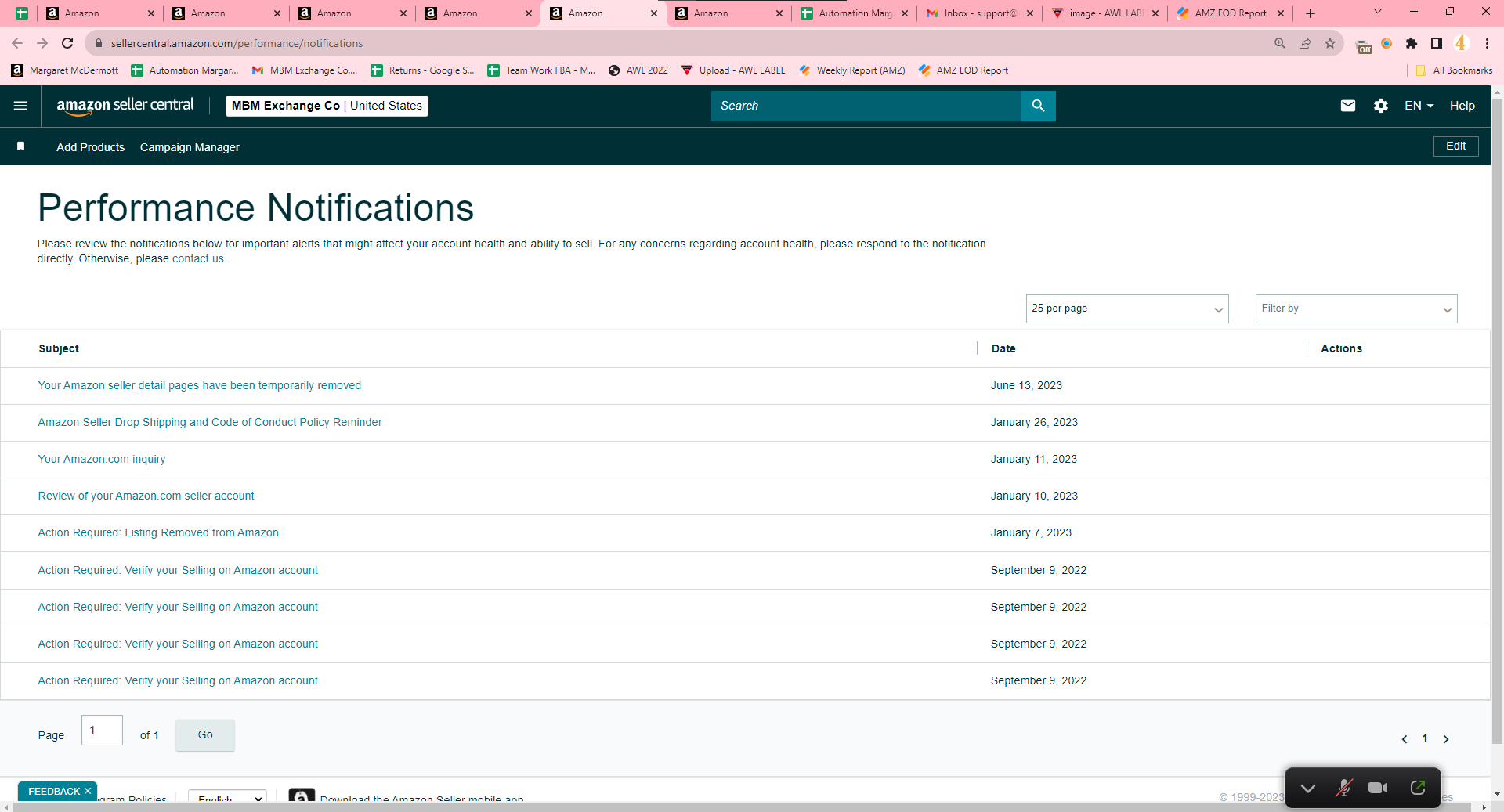1504x812 pixels.
Task: Expand the Filter by dropdown
Action: click(1356, 309)
